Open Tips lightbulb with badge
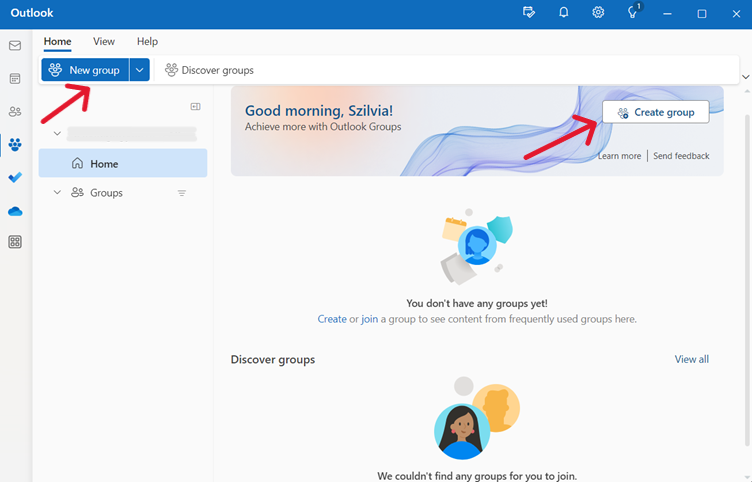This screenshot has width=752, height=482. [634, 12]
